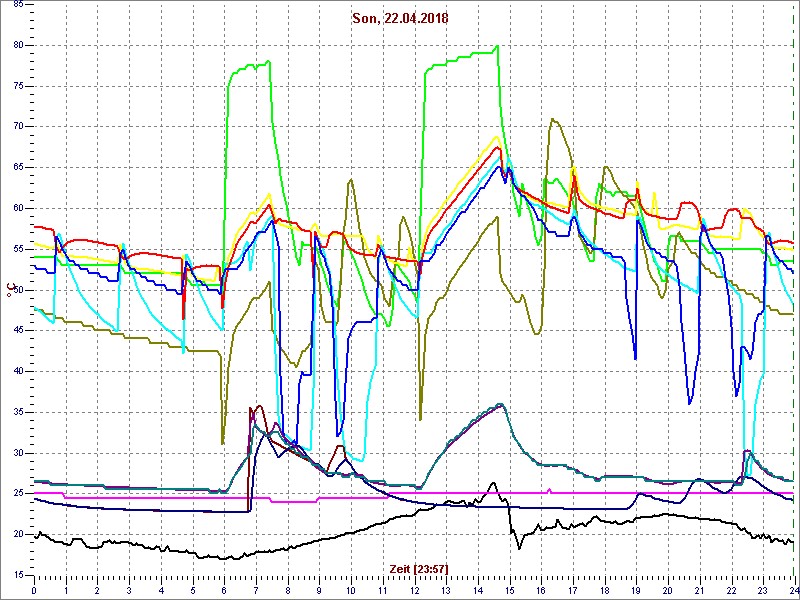The height and width of the screenshot is (600, 800).
Task: Click hour 6 on the time axis
Action: [224, 590]
